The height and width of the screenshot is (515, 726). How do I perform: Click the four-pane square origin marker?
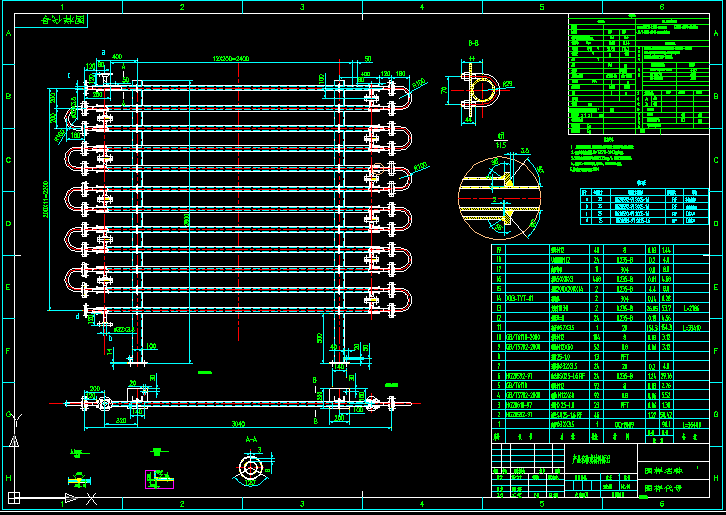coord(14,498)
